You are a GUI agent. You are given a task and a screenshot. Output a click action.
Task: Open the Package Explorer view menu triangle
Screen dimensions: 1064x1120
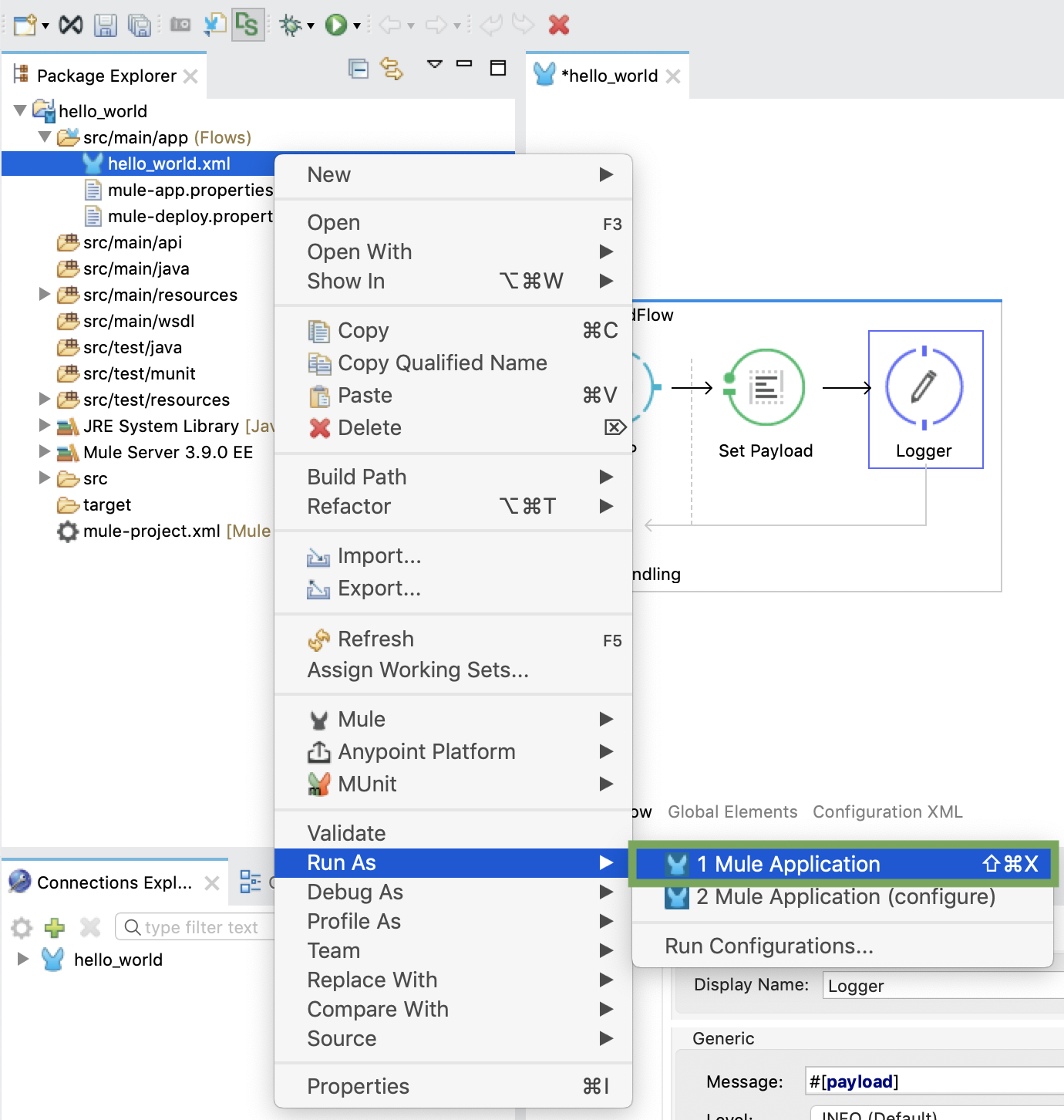click(435, 64)
